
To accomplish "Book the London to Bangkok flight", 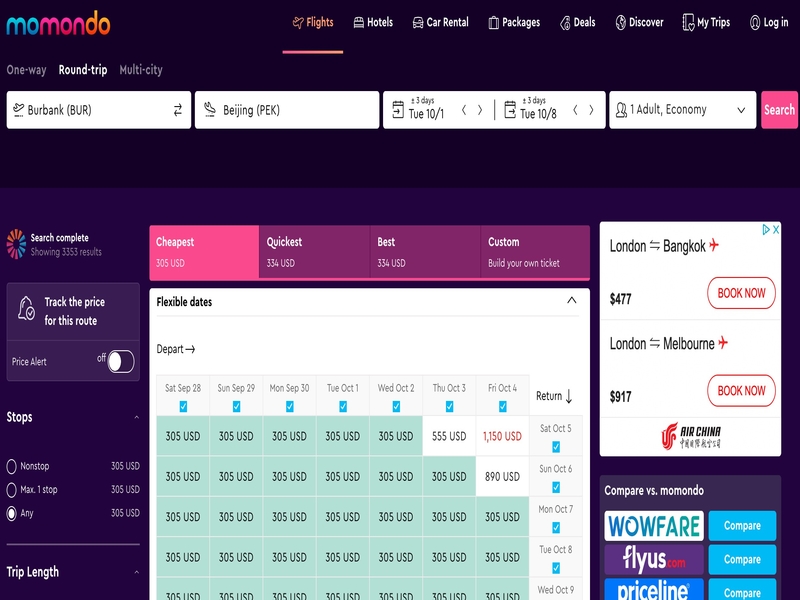I will coord(741,293).
